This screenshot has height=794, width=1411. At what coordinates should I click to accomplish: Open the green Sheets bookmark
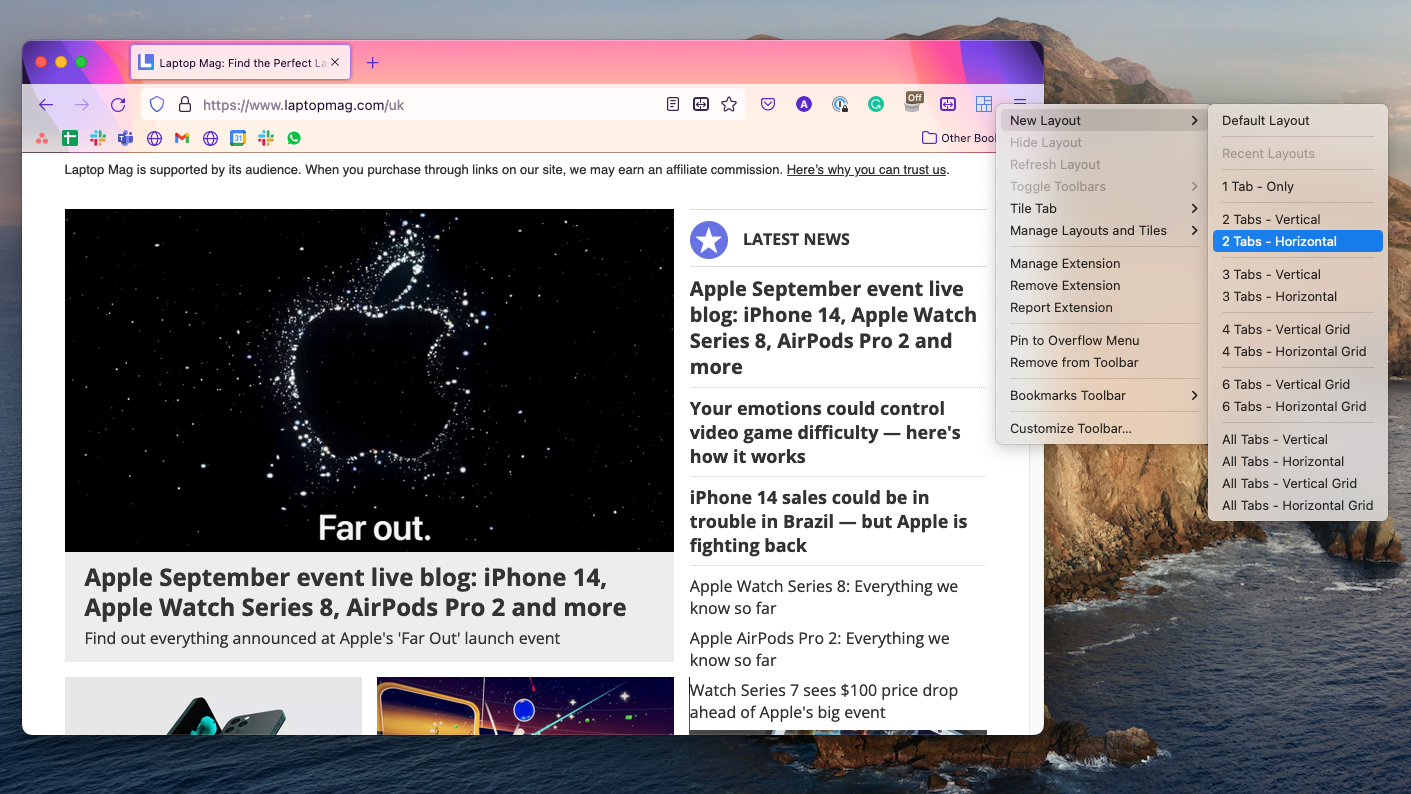coord(70,138)
